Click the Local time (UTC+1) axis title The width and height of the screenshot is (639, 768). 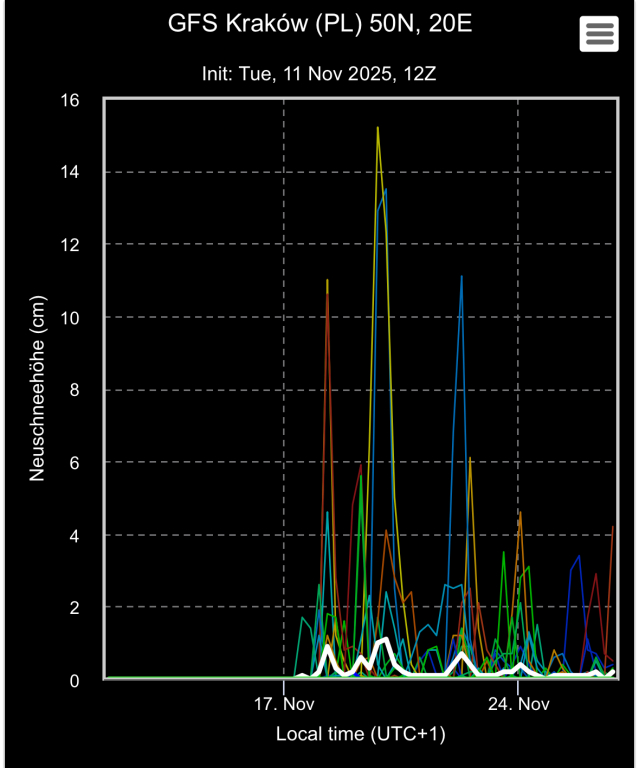[x=360, y=734]
